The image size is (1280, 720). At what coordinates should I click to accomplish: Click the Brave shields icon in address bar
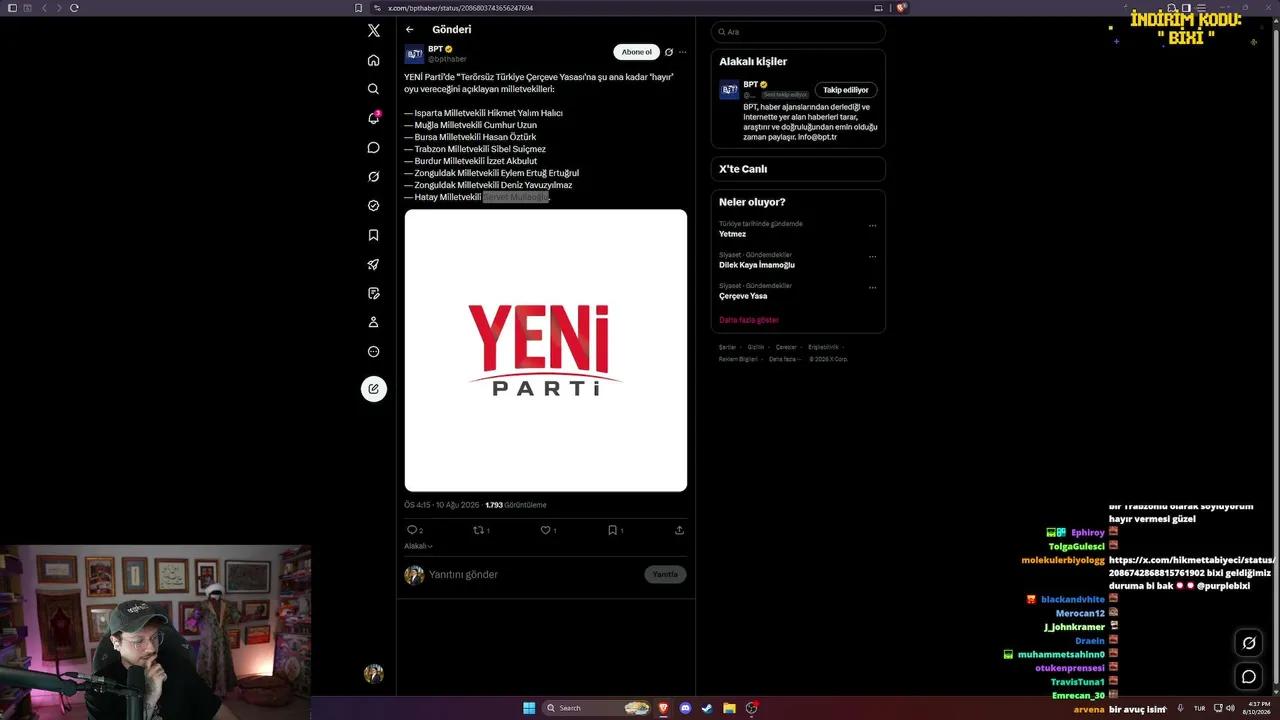(x=902, y=8)
